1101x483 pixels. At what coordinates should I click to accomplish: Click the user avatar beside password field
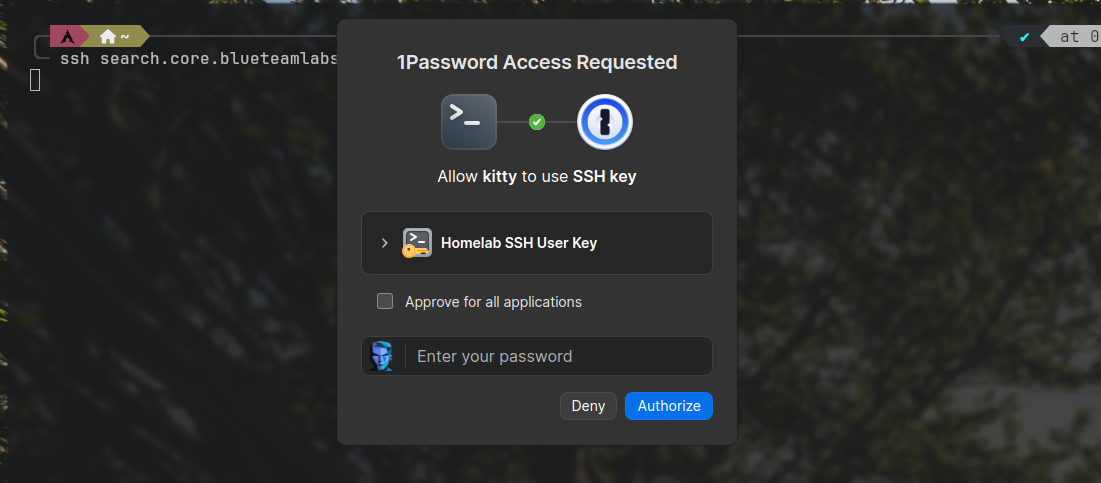tap(382, 356)
